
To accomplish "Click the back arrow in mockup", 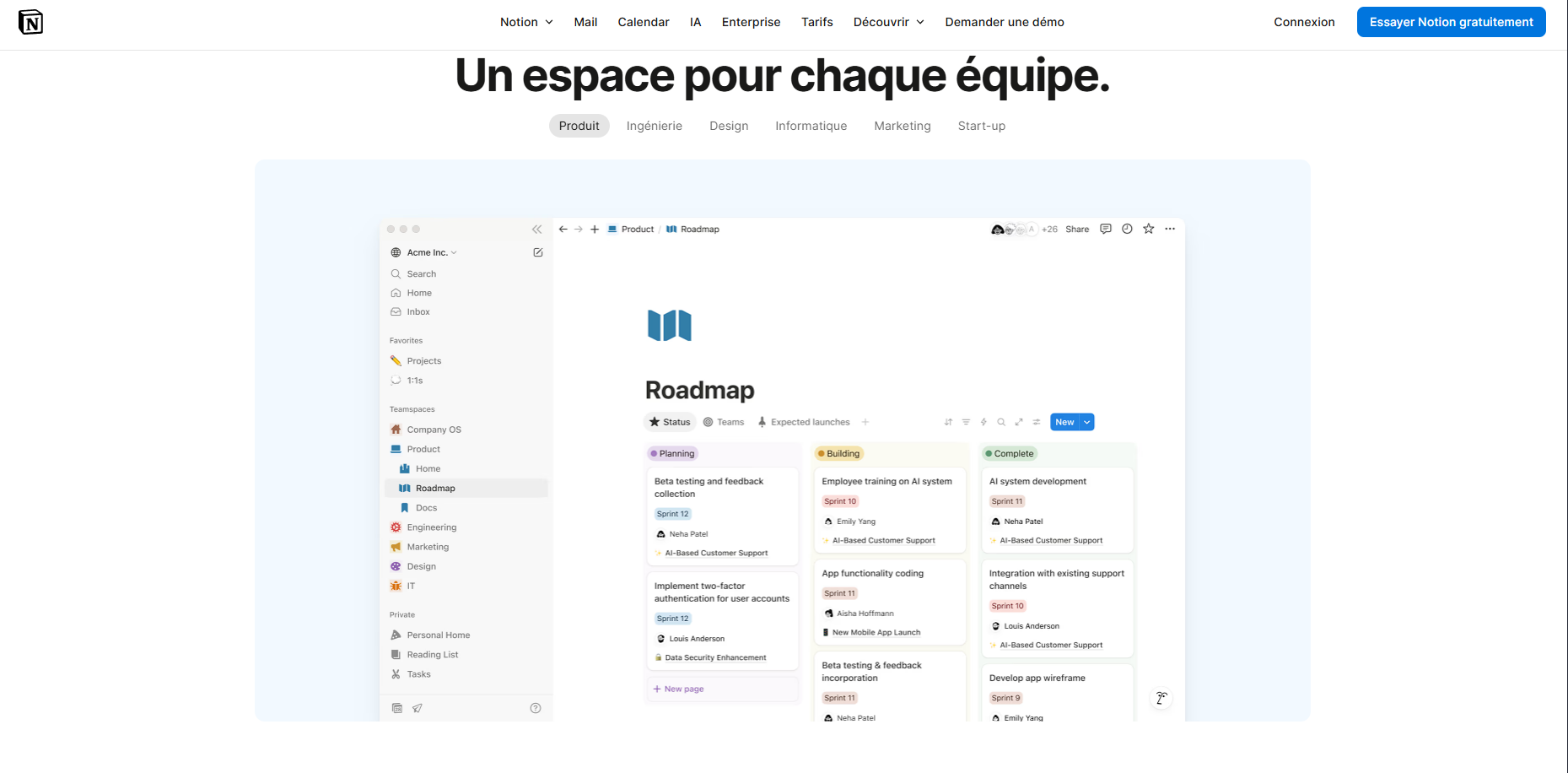I will point(563,230).
